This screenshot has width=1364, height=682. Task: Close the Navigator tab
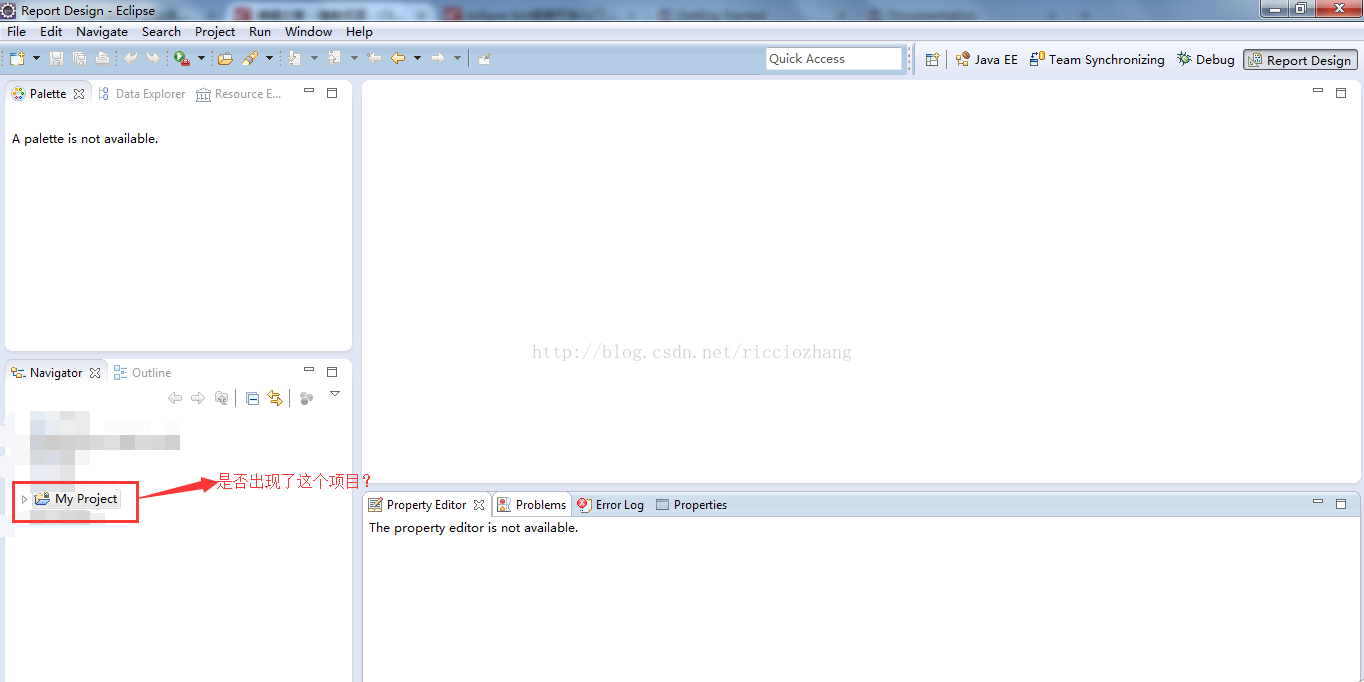tap(95, 373)
